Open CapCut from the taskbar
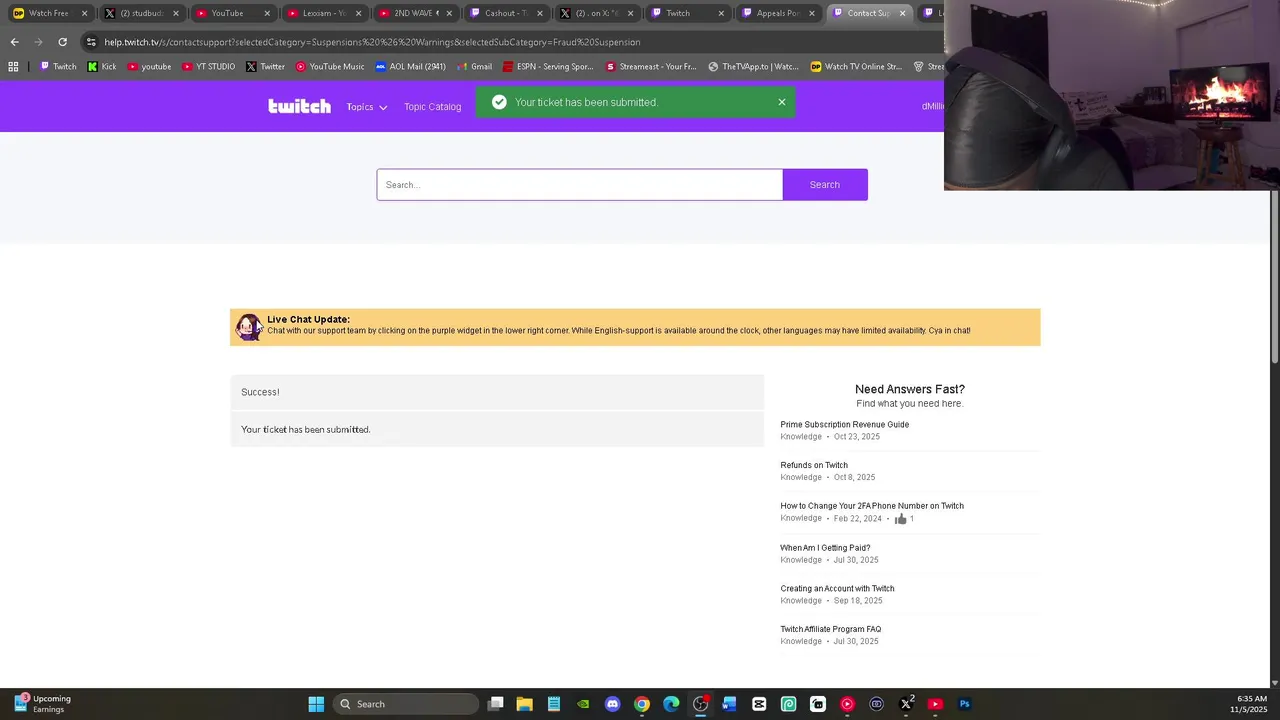1280x720 pixels. [759, 704]
